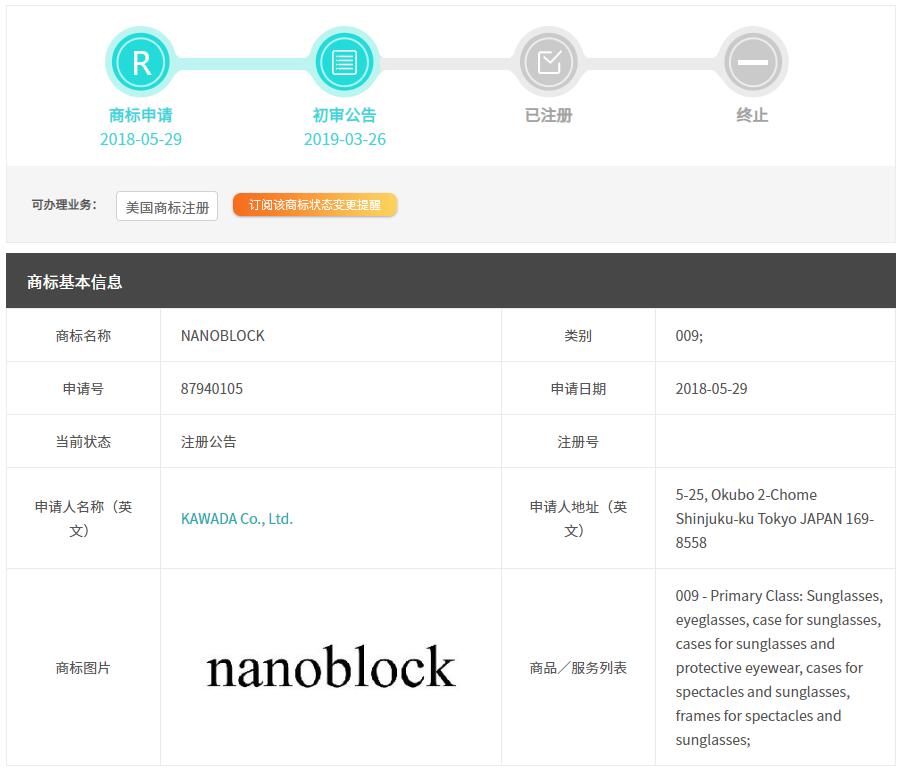
Task: Click the 2019-03-26 date under 初审公告
Action: pos(345,140)
